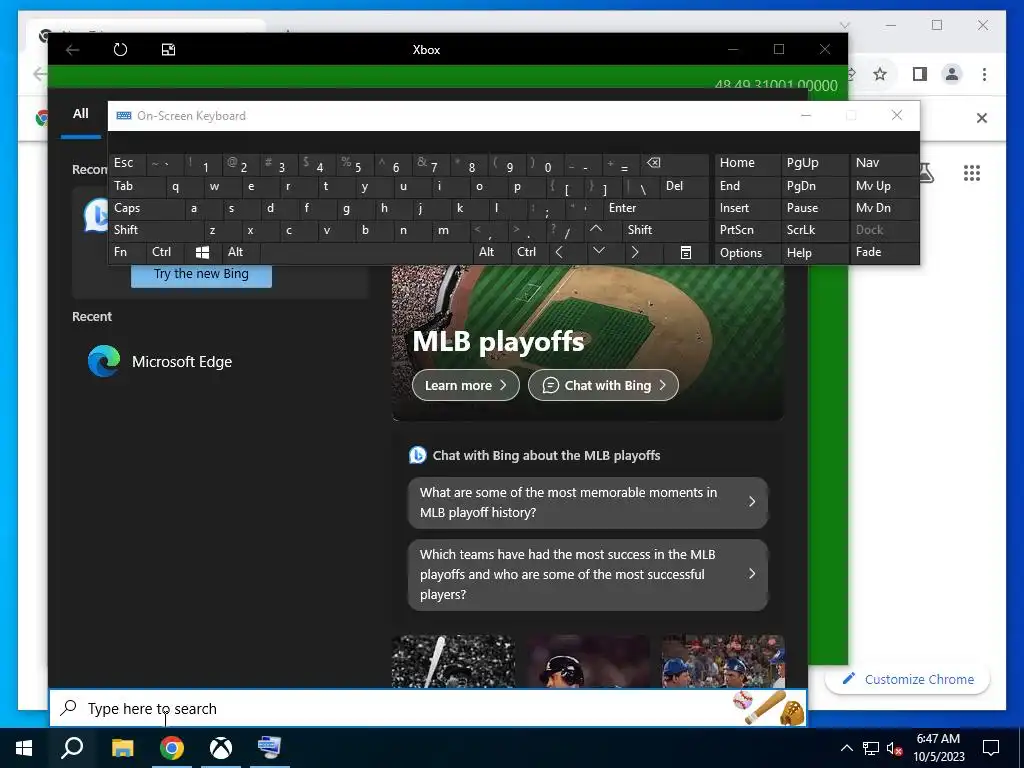Select the All search tab
The image size is (1024, 768).
pos(80,114)
